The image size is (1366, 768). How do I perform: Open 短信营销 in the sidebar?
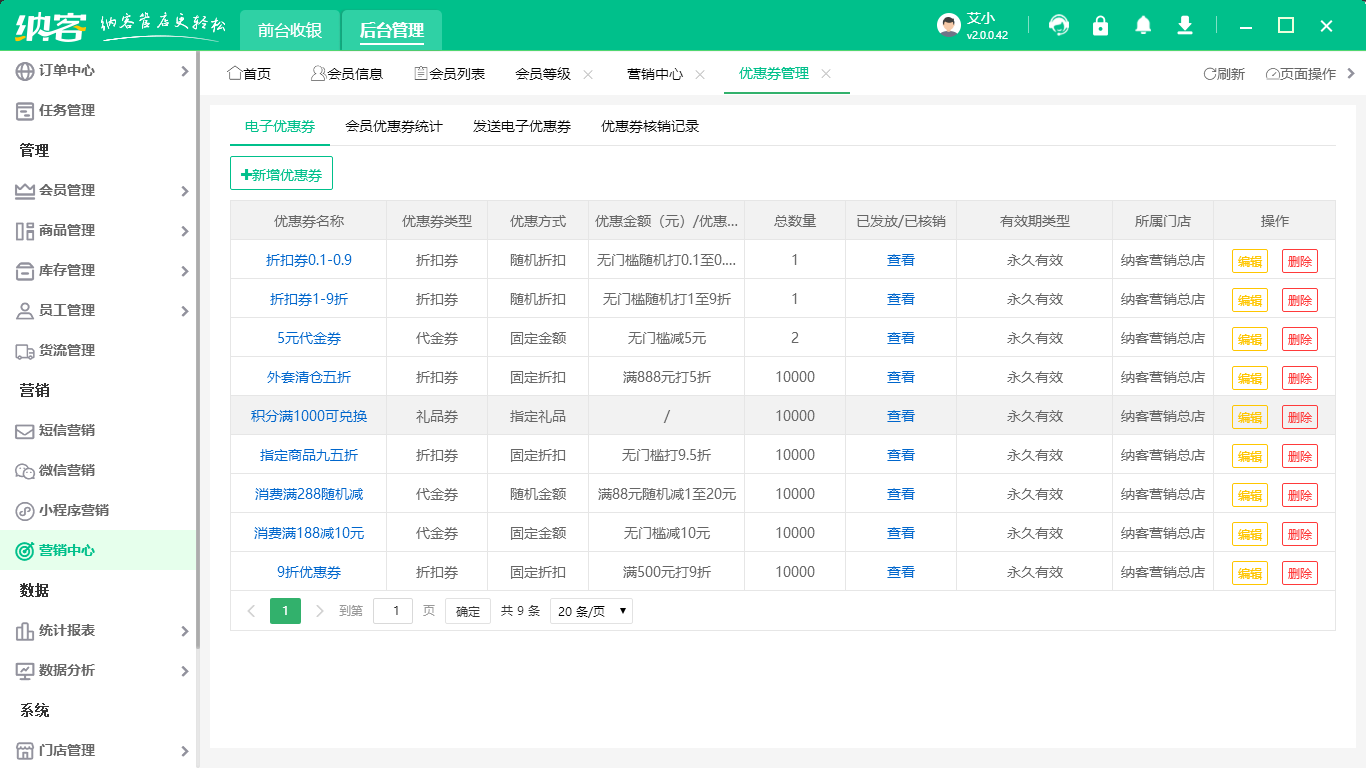pyautogui.click(x=67, y=430)
